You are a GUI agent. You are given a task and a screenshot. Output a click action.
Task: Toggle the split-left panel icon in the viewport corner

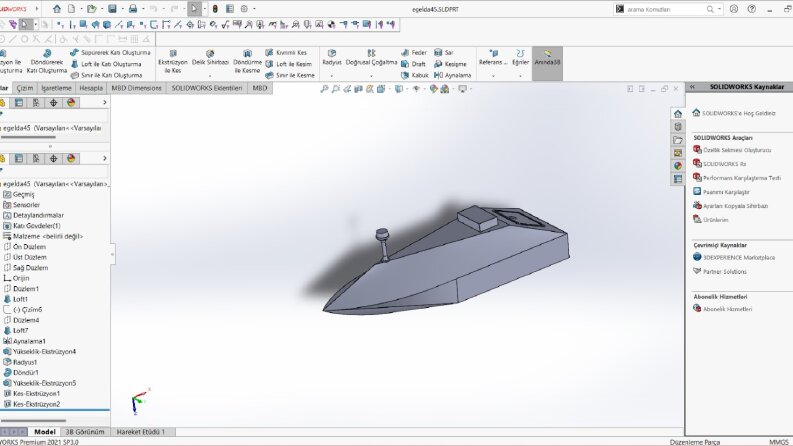click(630, 88)
